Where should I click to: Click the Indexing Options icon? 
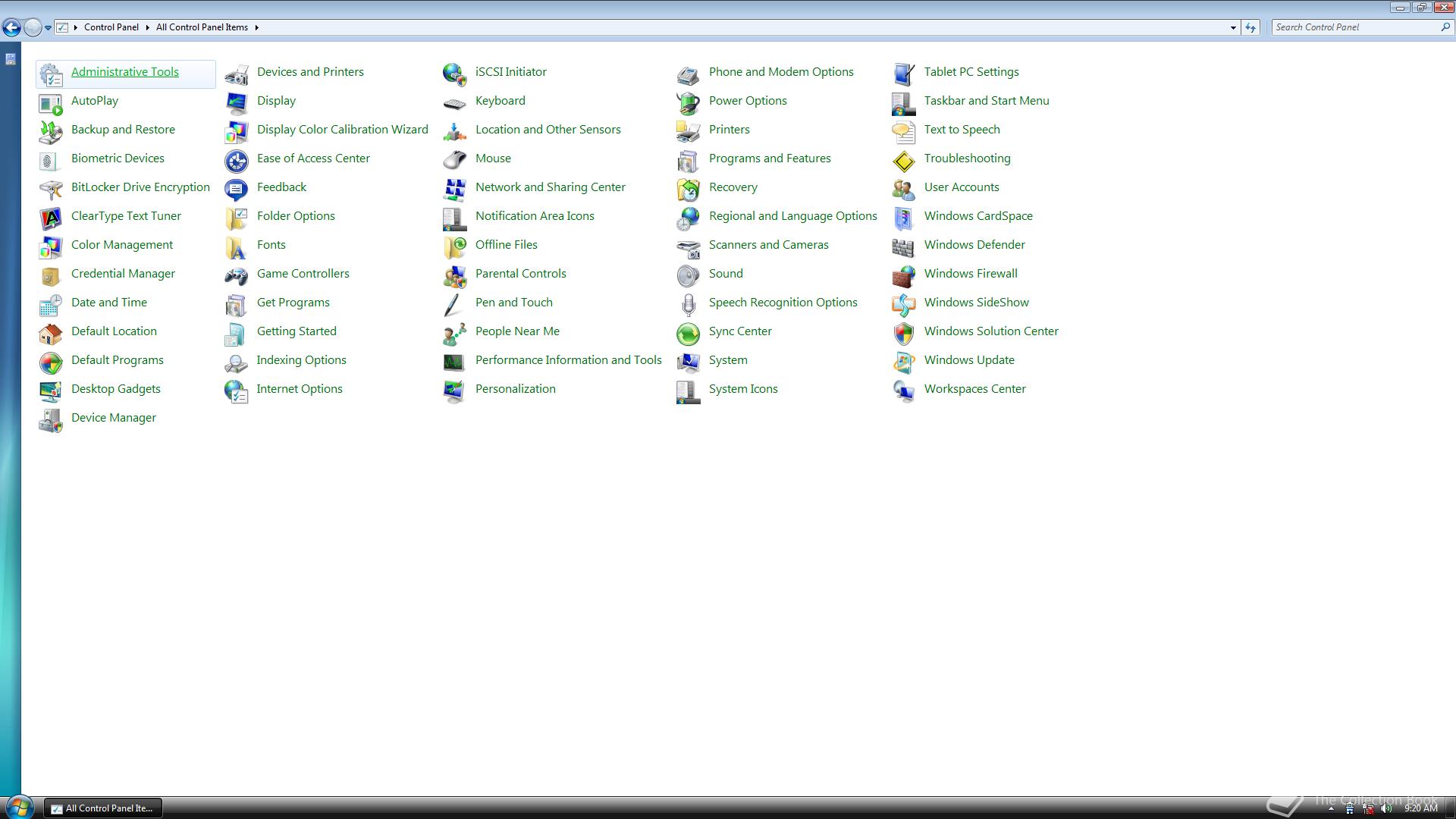[x=237, y=362]
